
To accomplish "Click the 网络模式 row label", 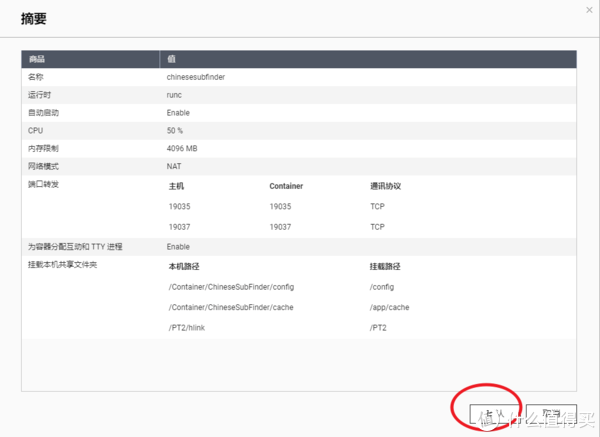I will coord(43,166).
